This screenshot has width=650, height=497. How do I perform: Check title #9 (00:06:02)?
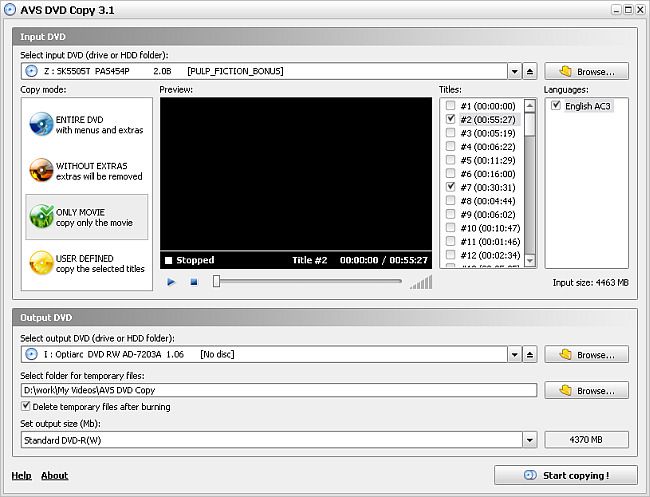pyautogui.click(x=450, y=214)
